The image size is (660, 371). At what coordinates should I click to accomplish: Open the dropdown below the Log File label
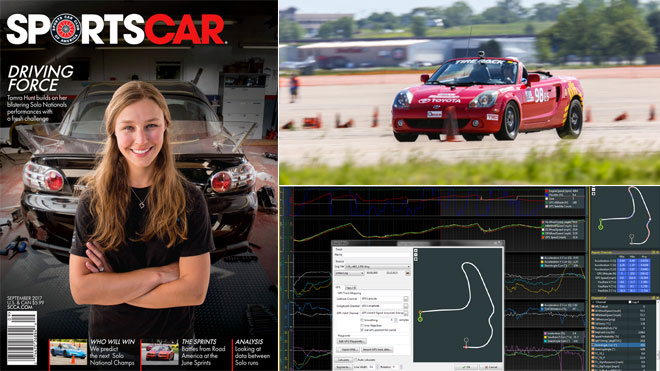point(349,273)
